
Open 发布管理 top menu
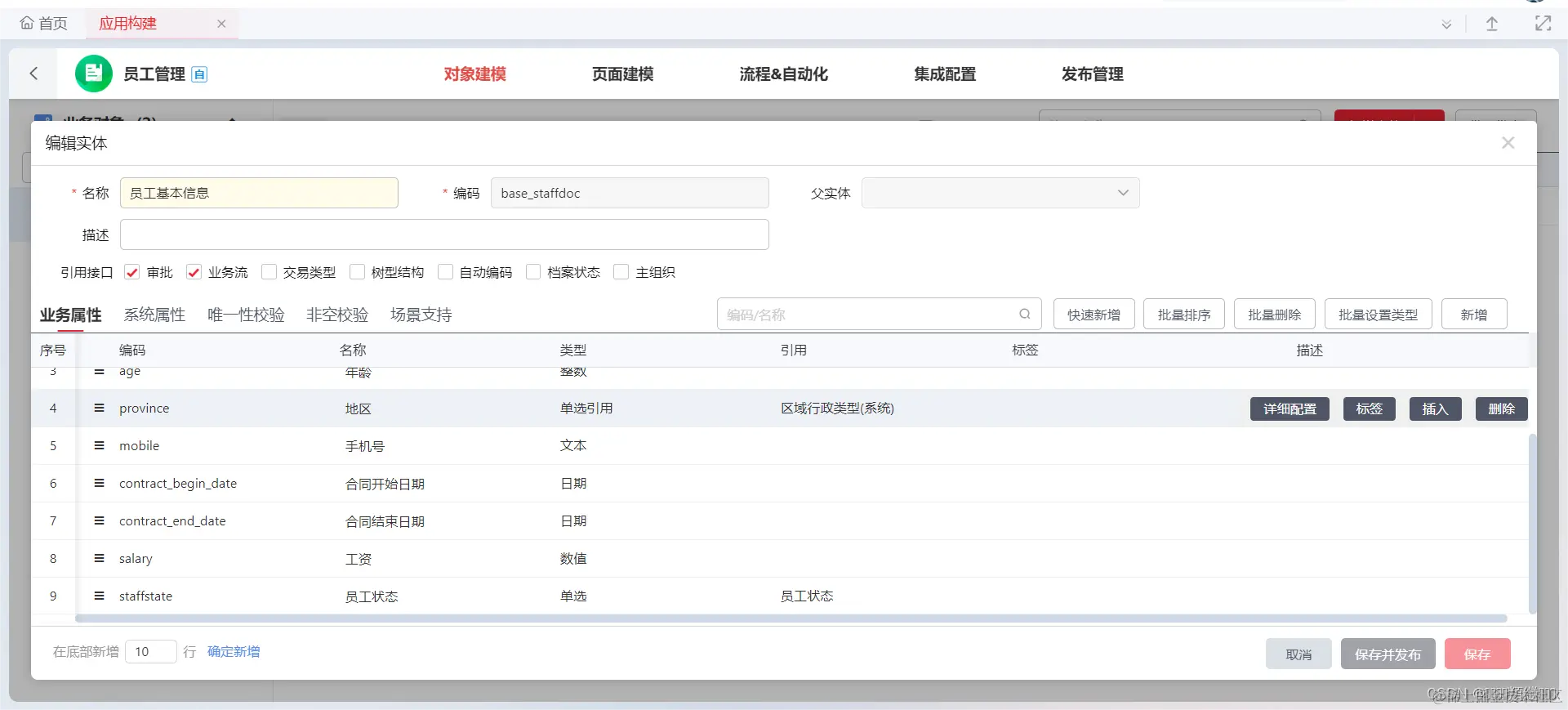1093,74
